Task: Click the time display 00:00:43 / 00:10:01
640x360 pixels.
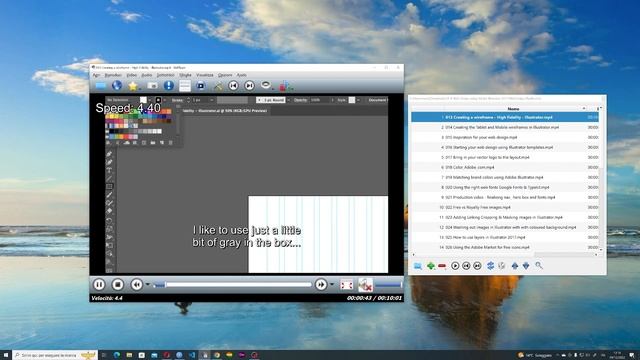Action: tap(374, 298)
